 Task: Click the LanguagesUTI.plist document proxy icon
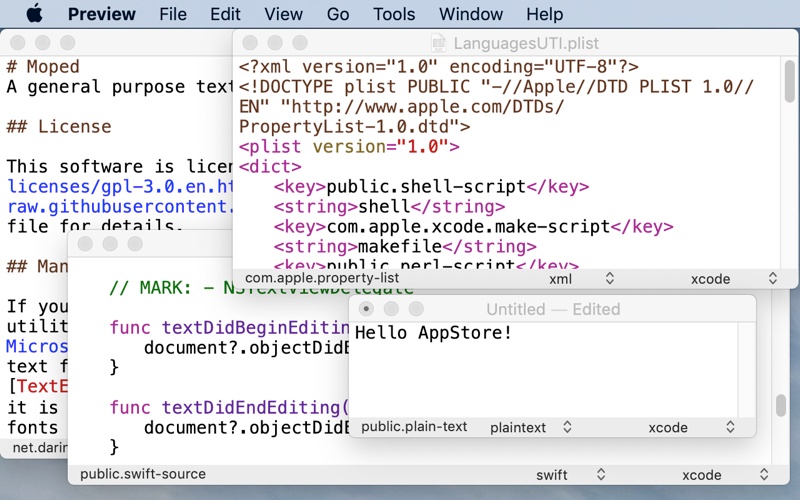click(x=438, y=43)
